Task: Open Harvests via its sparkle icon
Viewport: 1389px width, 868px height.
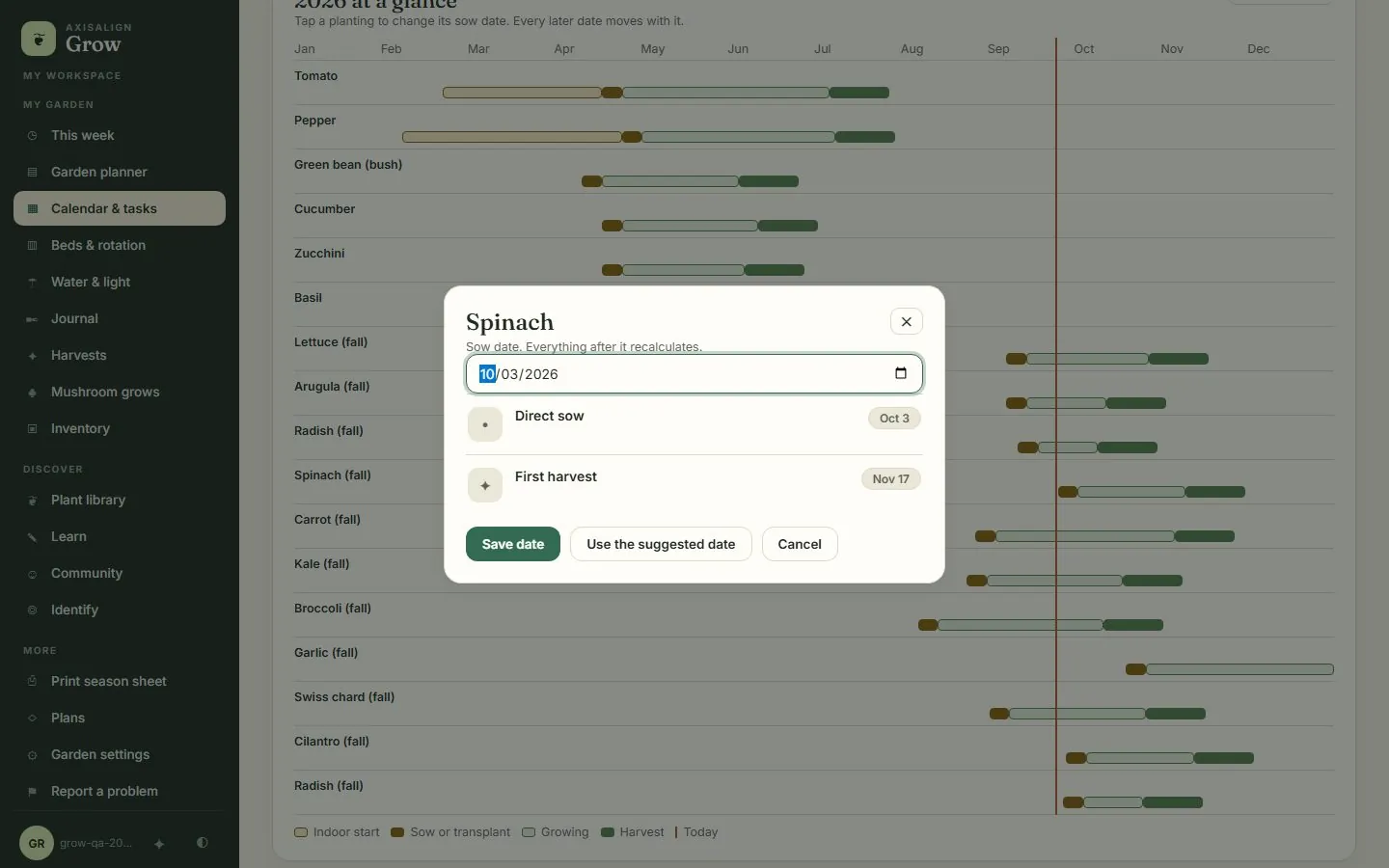Action: [x=32, y=356]
